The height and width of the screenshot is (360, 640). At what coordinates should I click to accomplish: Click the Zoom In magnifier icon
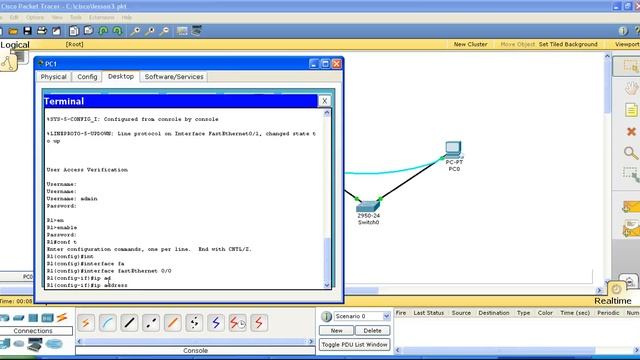pos(135,31)
